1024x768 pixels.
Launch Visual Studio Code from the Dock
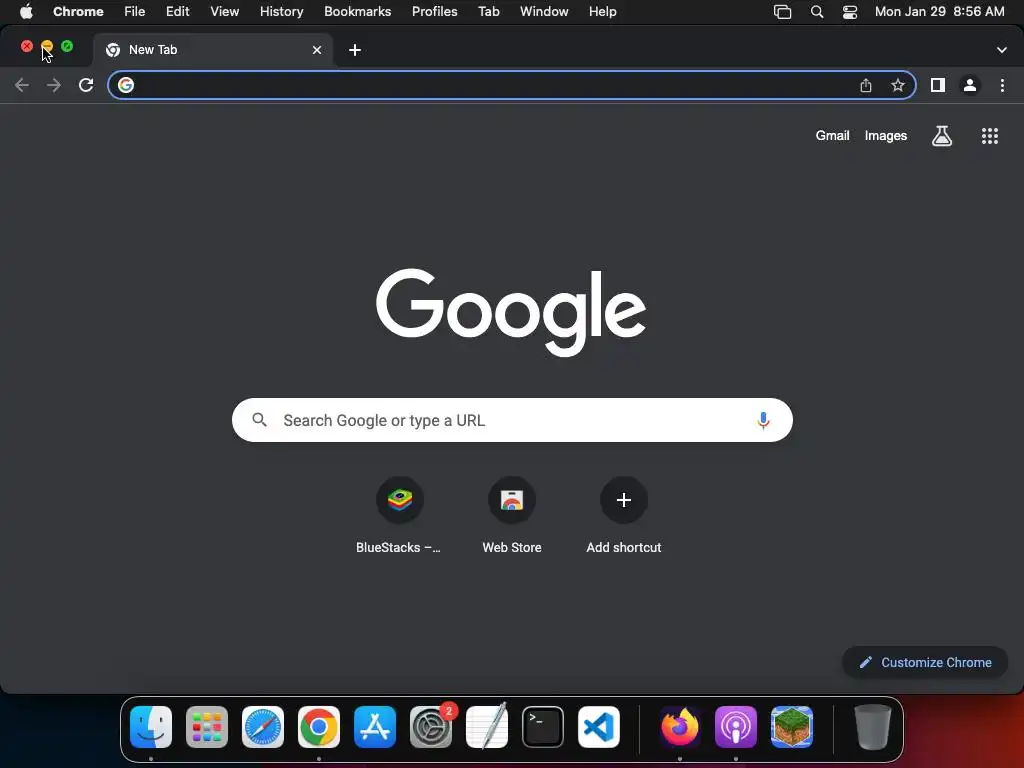599,727
